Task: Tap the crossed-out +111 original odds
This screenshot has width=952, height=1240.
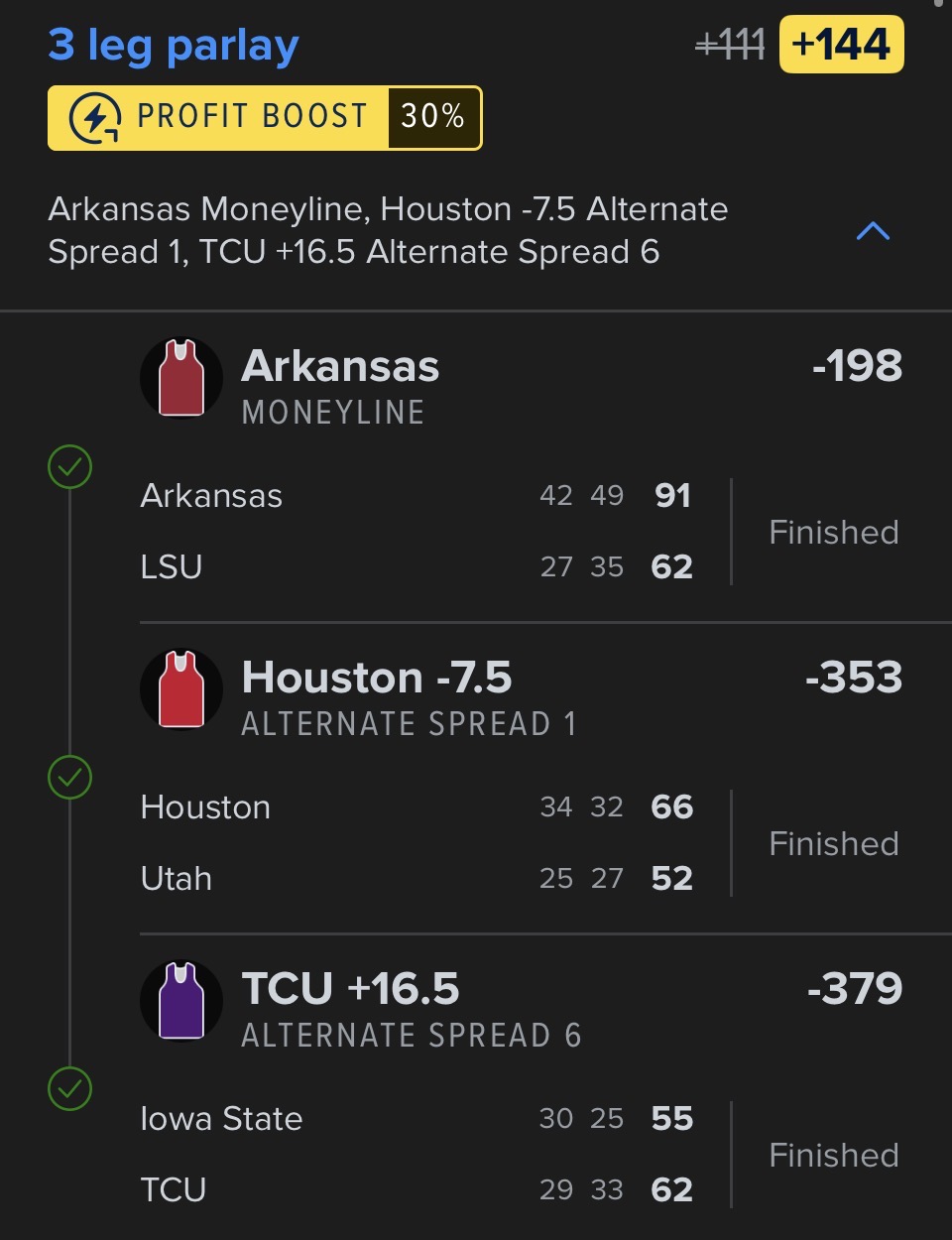Action: point(730,45)
